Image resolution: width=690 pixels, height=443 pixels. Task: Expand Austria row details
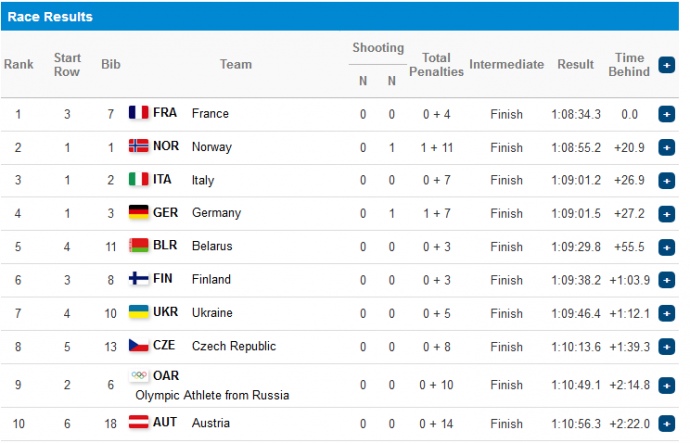point(667,424)
